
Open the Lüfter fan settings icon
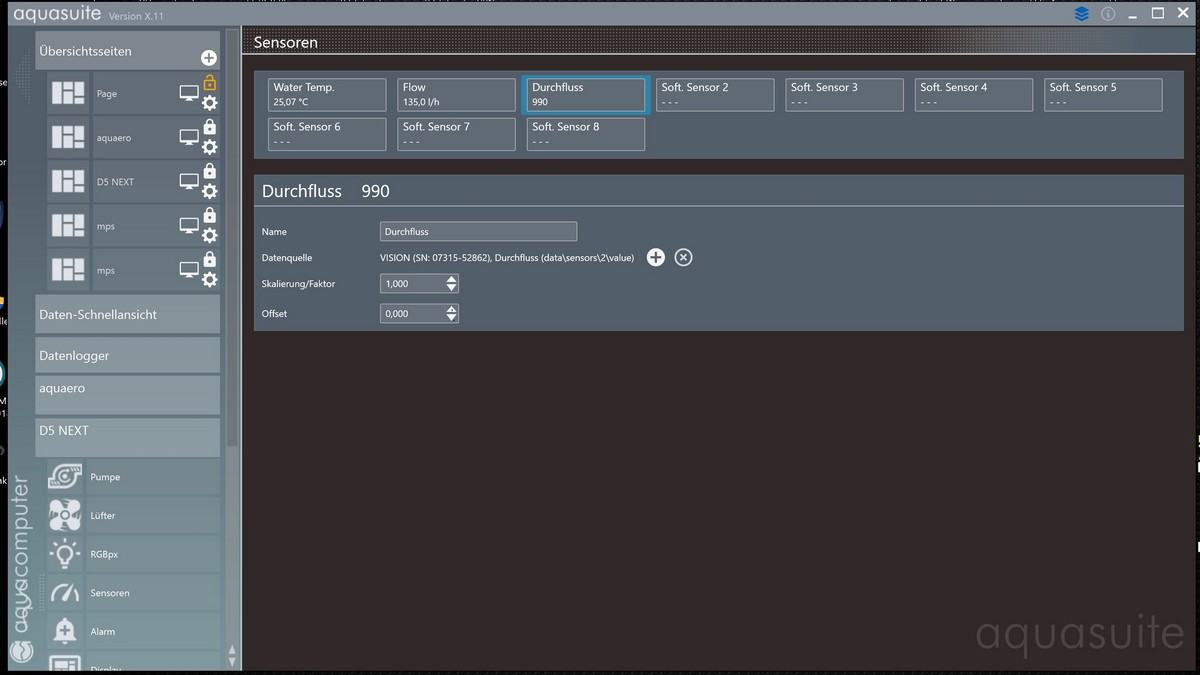pos(66,515)
